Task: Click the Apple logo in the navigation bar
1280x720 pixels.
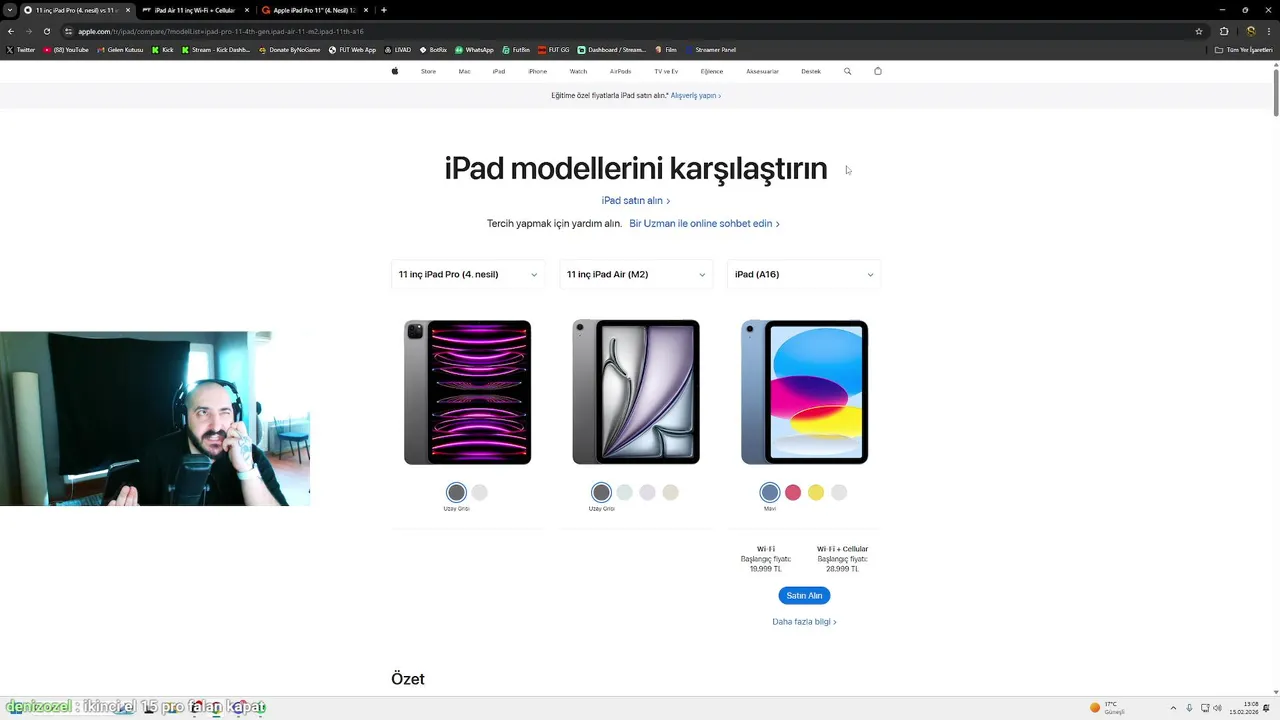Action: (x=395, y=71)
